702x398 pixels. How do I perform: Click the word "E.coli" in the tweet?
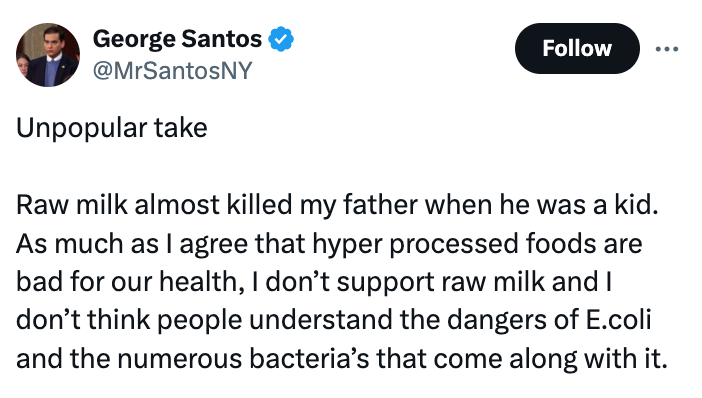click(x=618, y=320)
